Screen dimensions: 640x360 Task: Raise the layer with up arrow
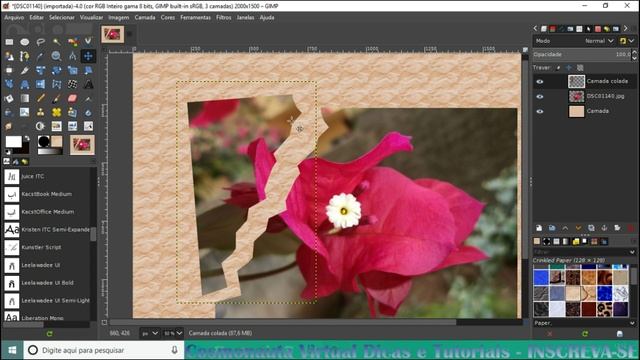(x=565, y=228)
